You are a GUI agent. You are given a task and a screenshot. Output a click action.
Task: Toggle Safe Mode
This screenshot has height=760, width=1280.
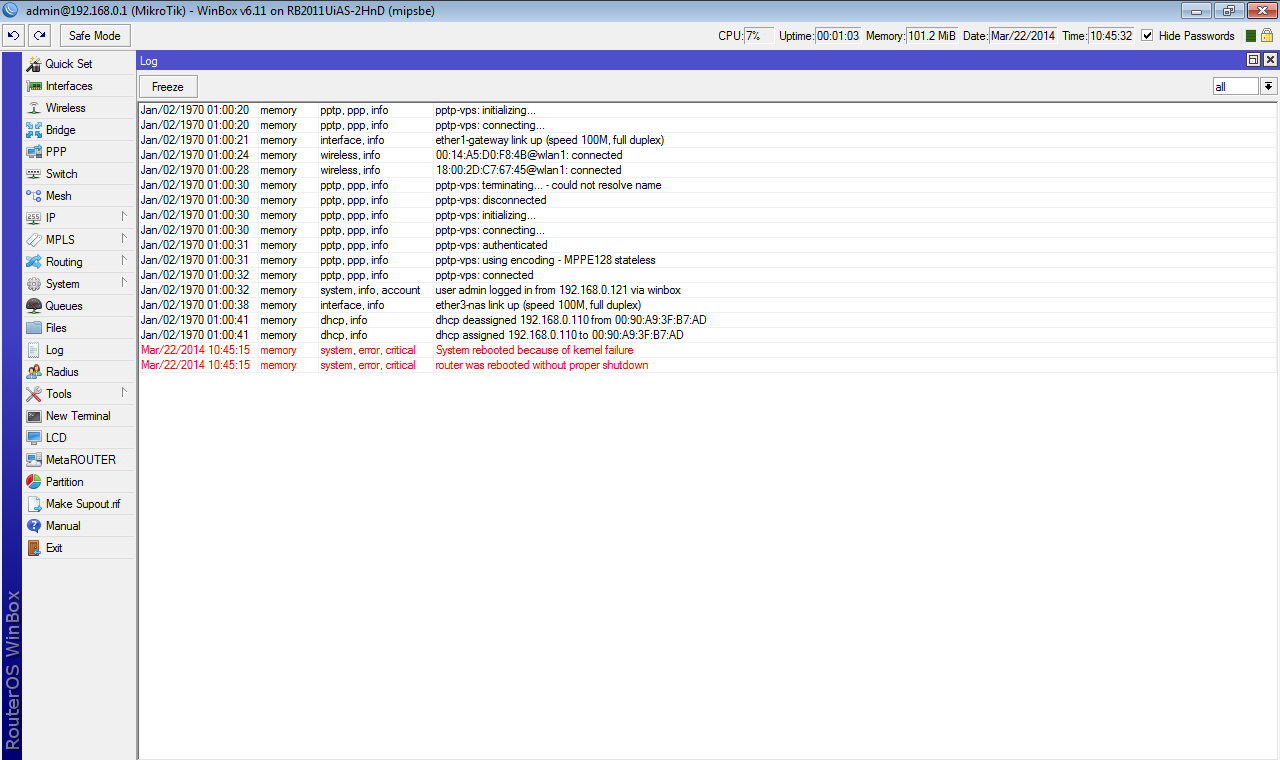point(95,35)
